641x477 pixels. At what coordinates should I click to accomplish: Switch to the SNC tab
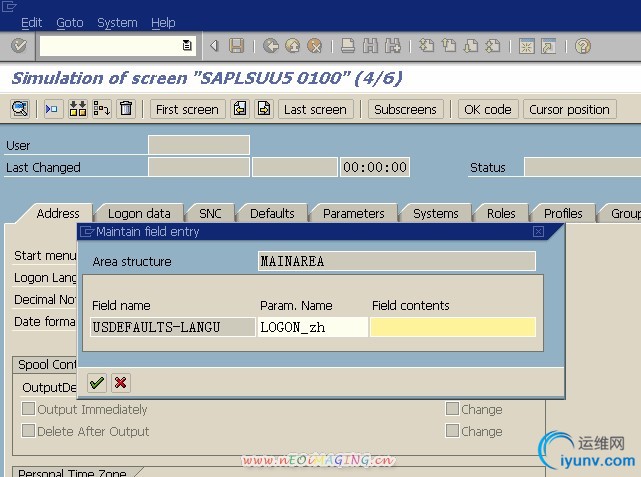(x=210, y=213)
